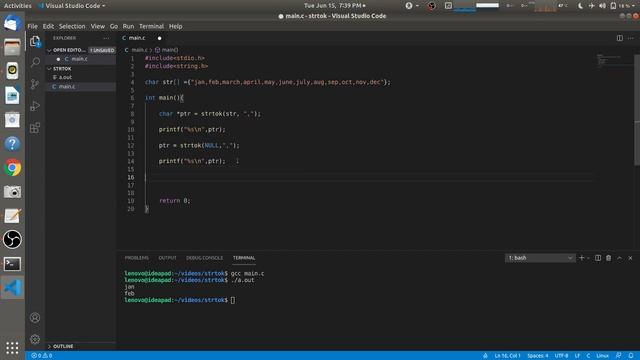Split the terminal pane
This screenshot has width=640, height=360.
(x=598, y=258)
